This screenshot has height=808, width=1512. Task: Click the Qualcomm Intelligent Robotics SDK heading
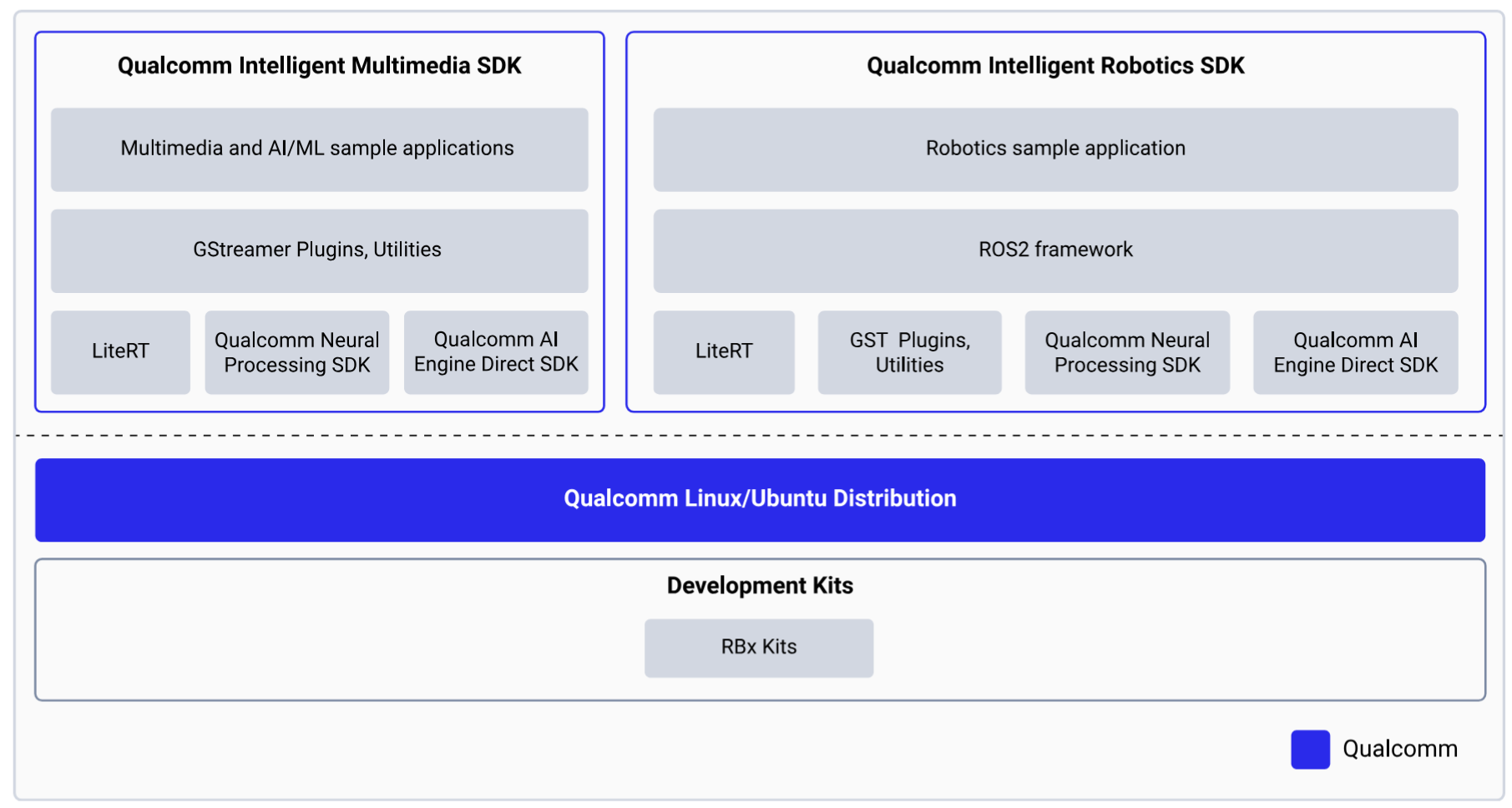click(x=1055, y=65)
